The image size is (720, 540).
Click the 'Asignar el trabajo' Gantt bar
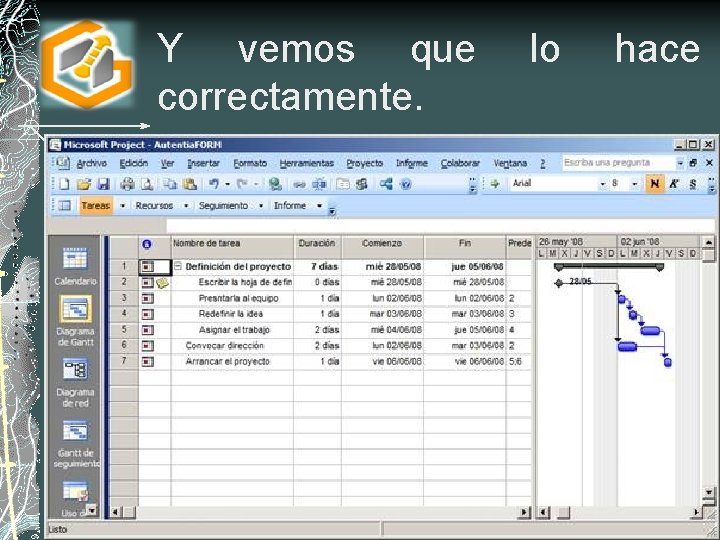(650, 330)
